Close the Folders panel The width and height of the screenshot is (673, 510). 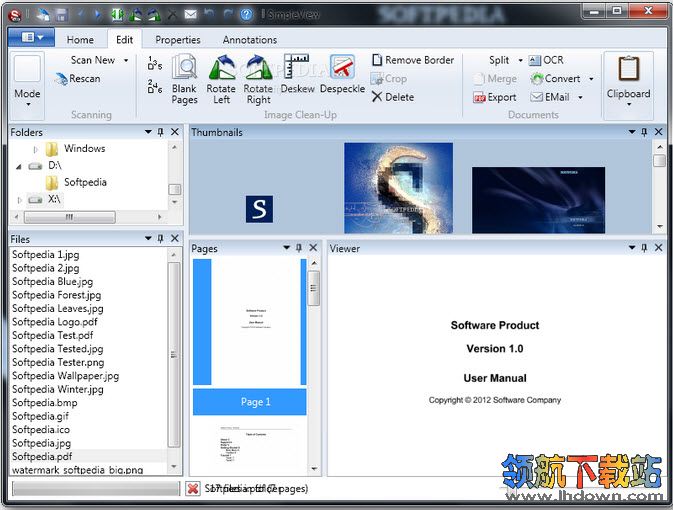click(175, 132)
